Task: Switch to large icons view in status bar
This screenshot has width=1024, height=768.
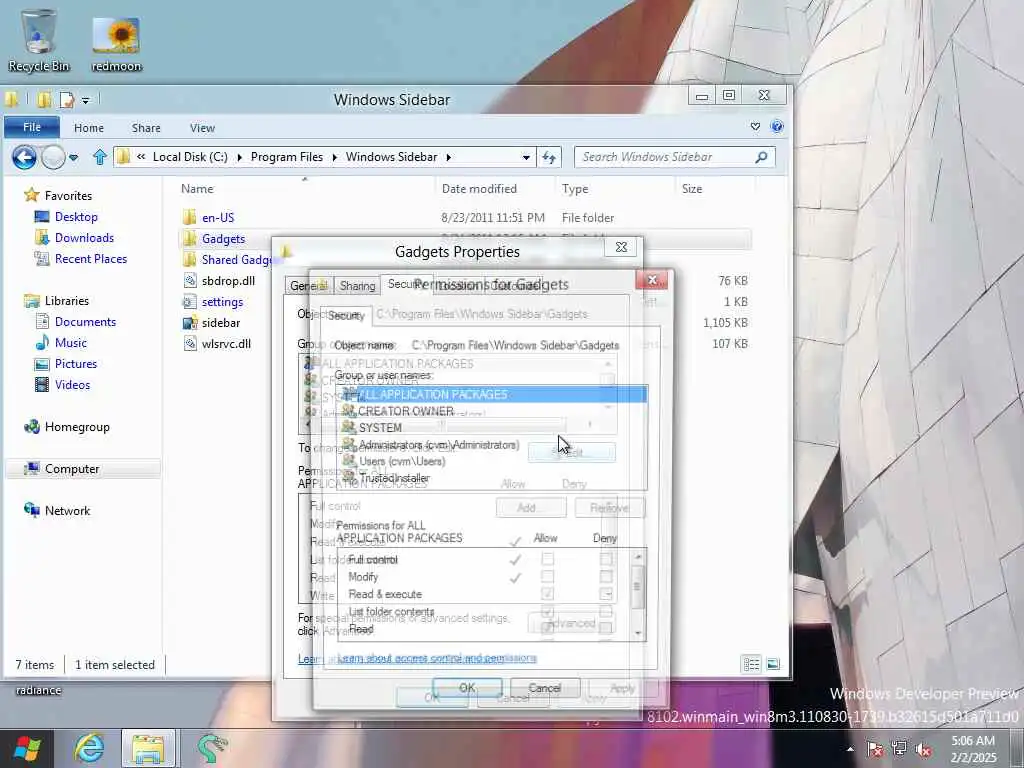Action: click(x=773, y=664)
